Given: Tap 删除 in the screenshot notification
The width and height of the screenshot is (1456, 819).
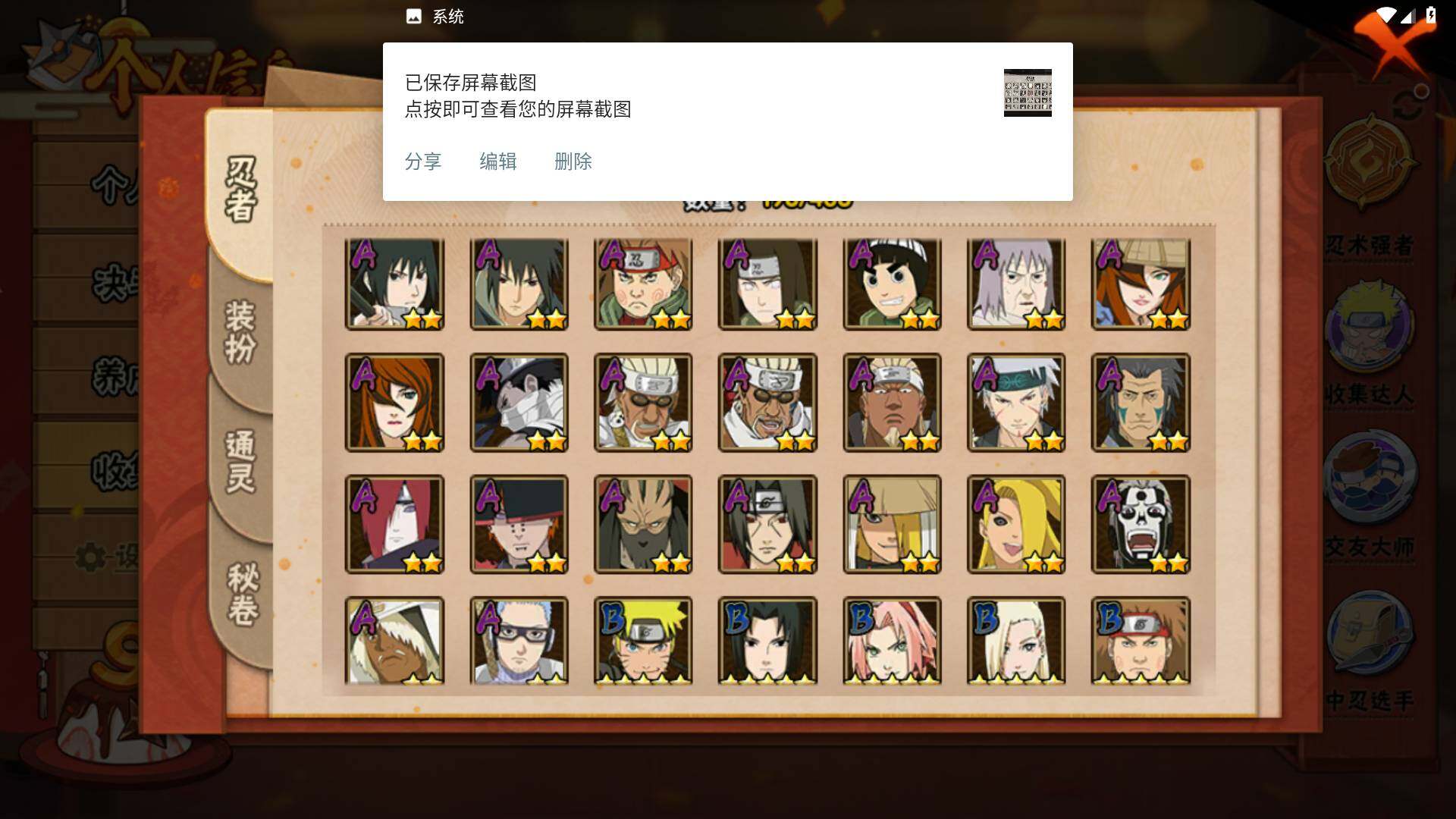Looking at the screenshot, I should click(573, 162).
